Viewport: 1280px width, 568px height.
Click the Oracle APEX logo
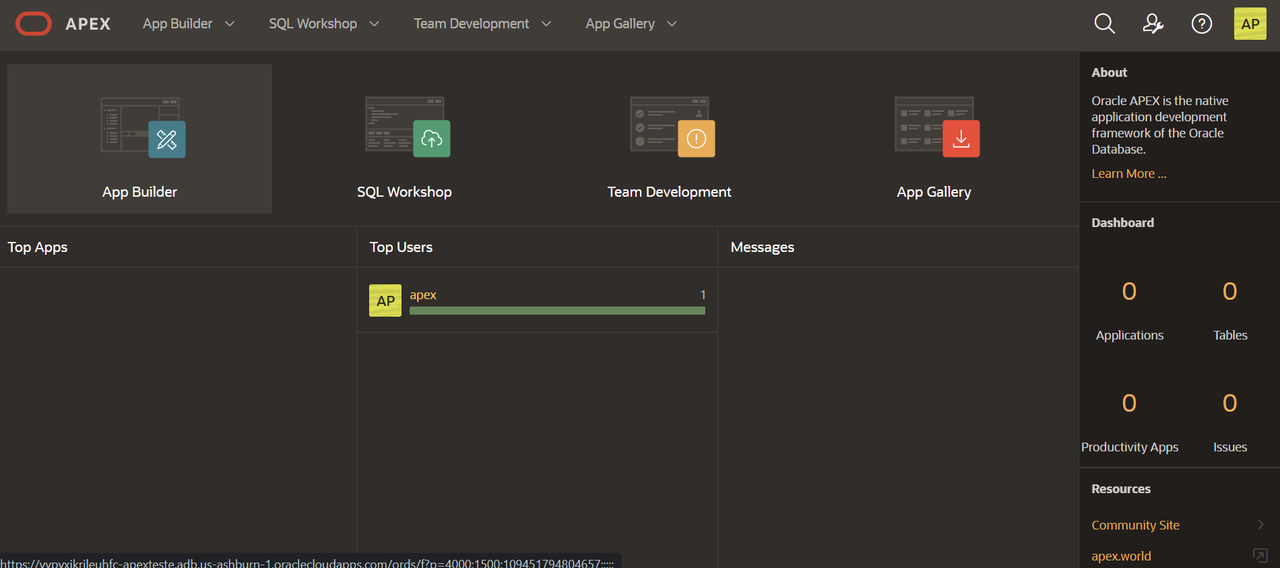pos(33,24)
